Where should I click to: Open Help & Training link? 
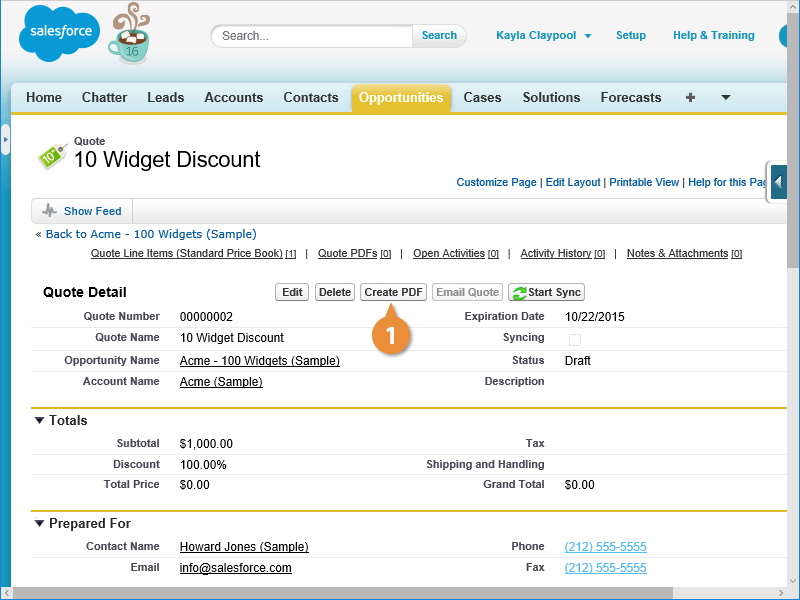pyautogui.click(x=713, y=35)
